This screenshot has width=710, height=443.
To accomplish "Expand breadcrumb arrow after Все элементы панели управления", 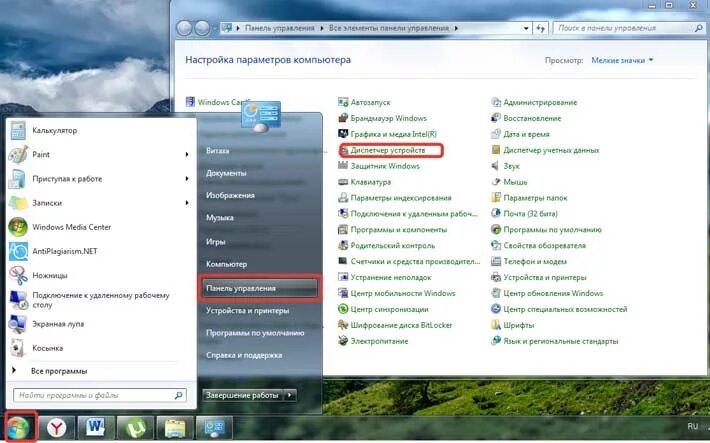I will (456, 28).
